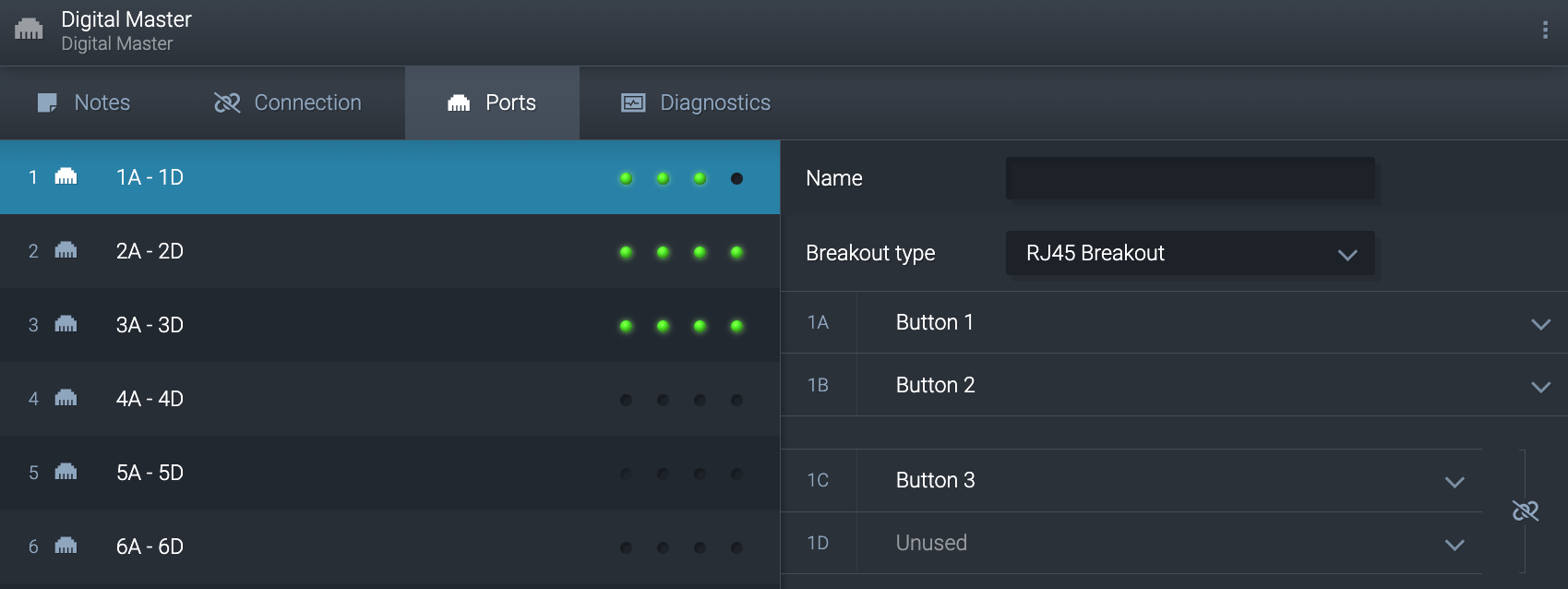Expand the 1B Button 2 dropdown
The height and width of the screenshot is (589, 1568).
pyautogui.click(x=1540, y=387)
